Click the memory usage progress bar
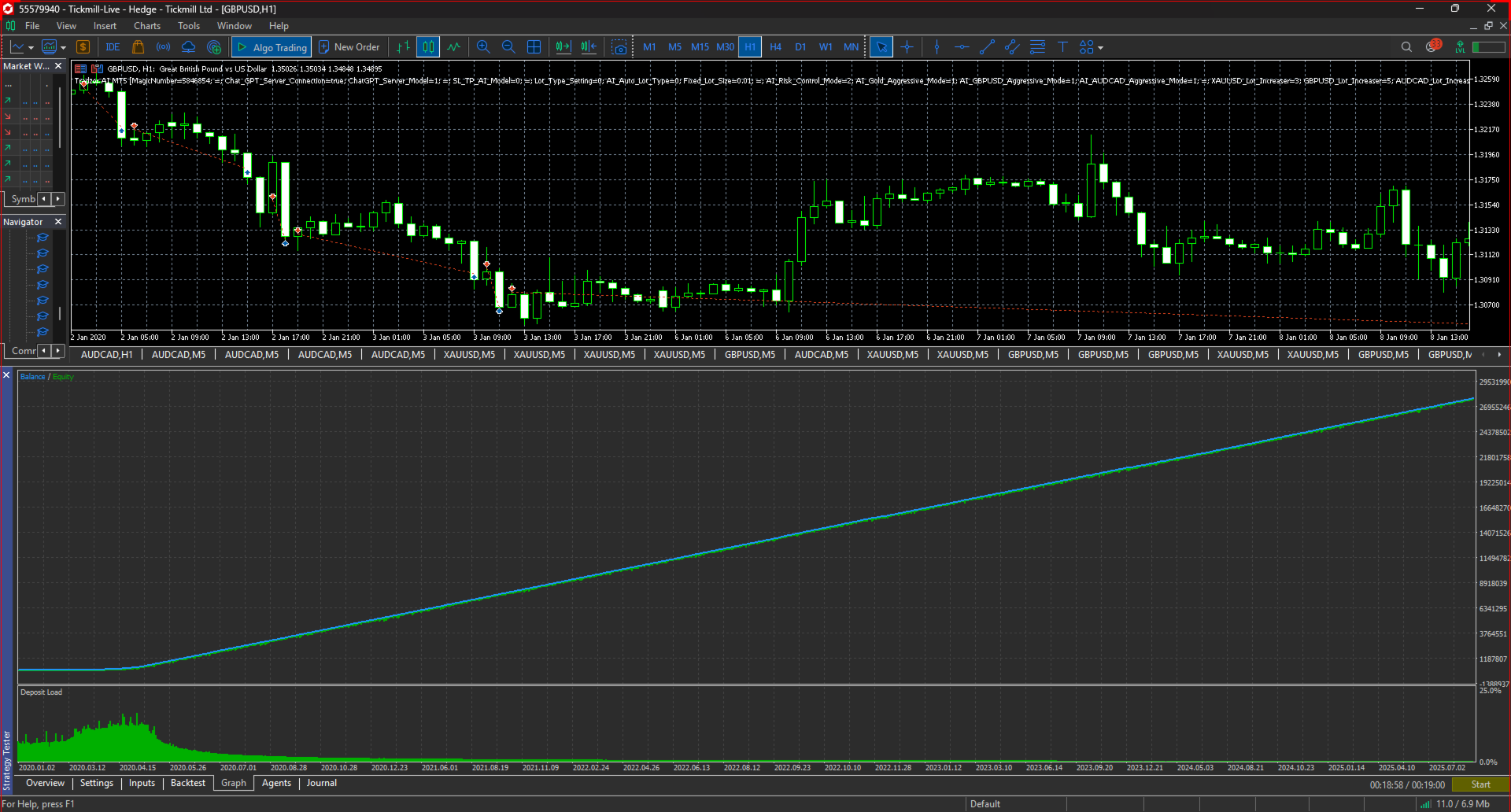This screenshot has height=812, width=1511. (1489, 47)
